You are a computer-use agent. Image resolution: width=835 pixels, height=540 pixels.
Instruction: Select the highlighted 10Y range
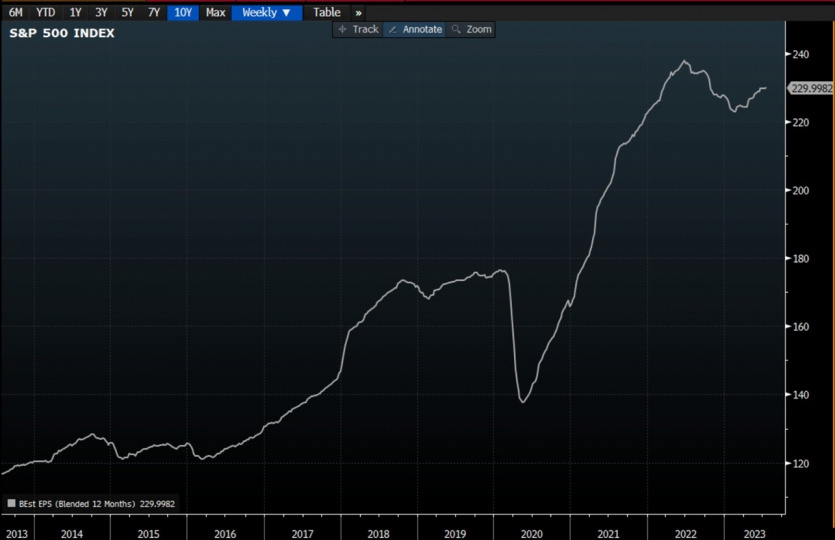[x=183, y=12]
